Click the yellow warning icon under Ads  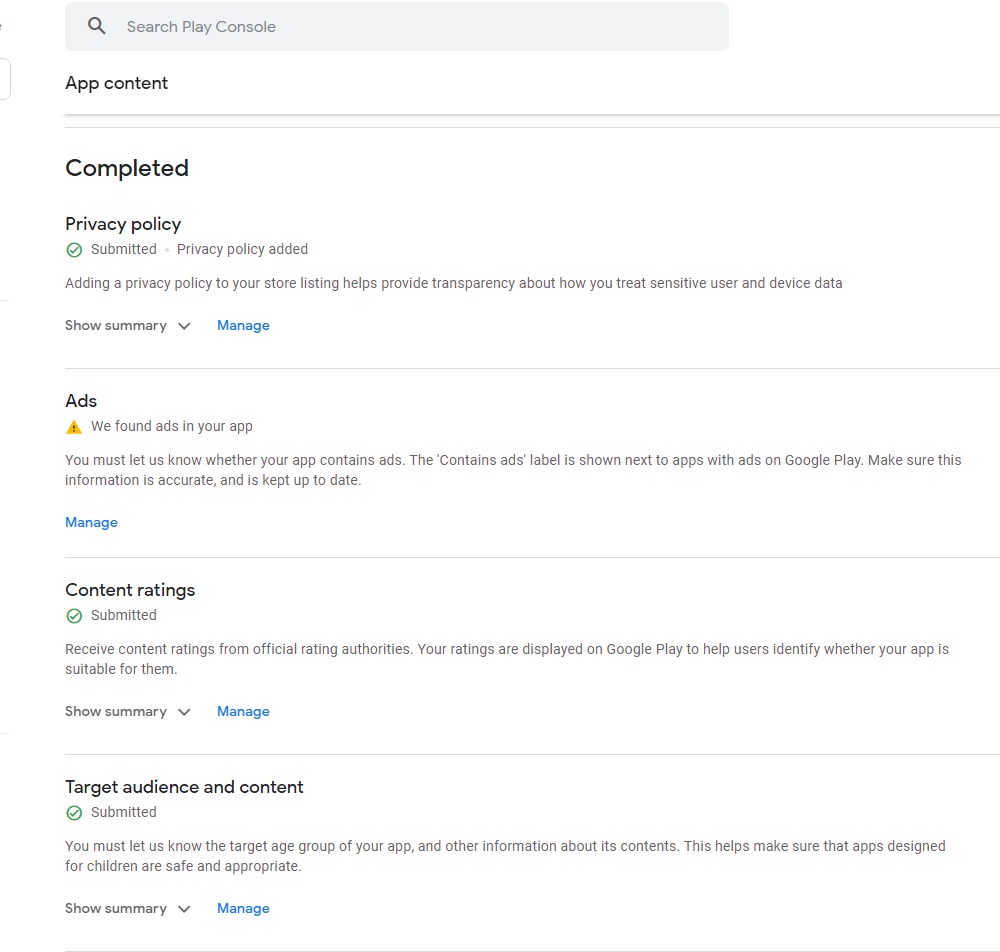[74, 427]
